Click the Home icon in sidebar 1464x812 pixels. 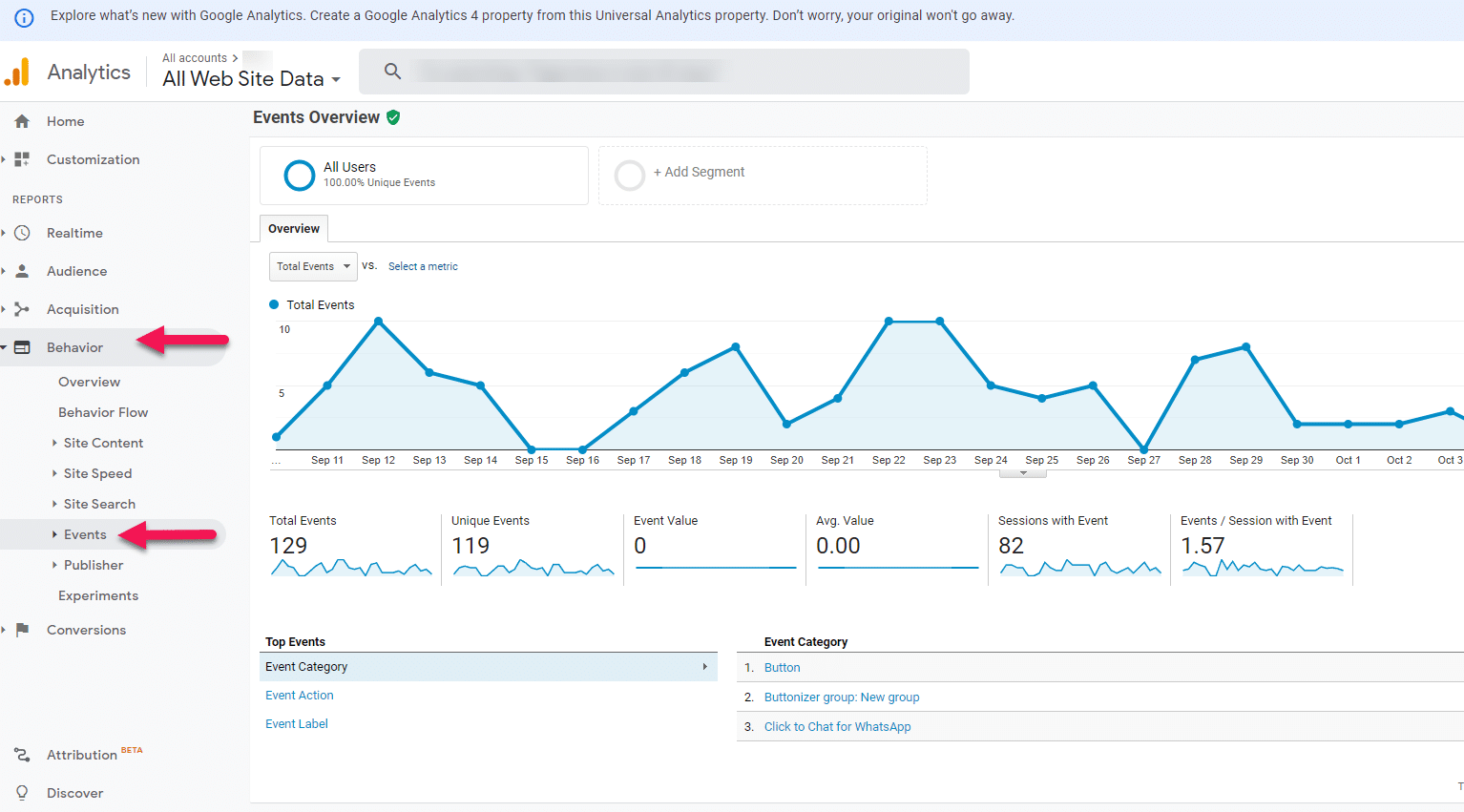tap(22, 121)
